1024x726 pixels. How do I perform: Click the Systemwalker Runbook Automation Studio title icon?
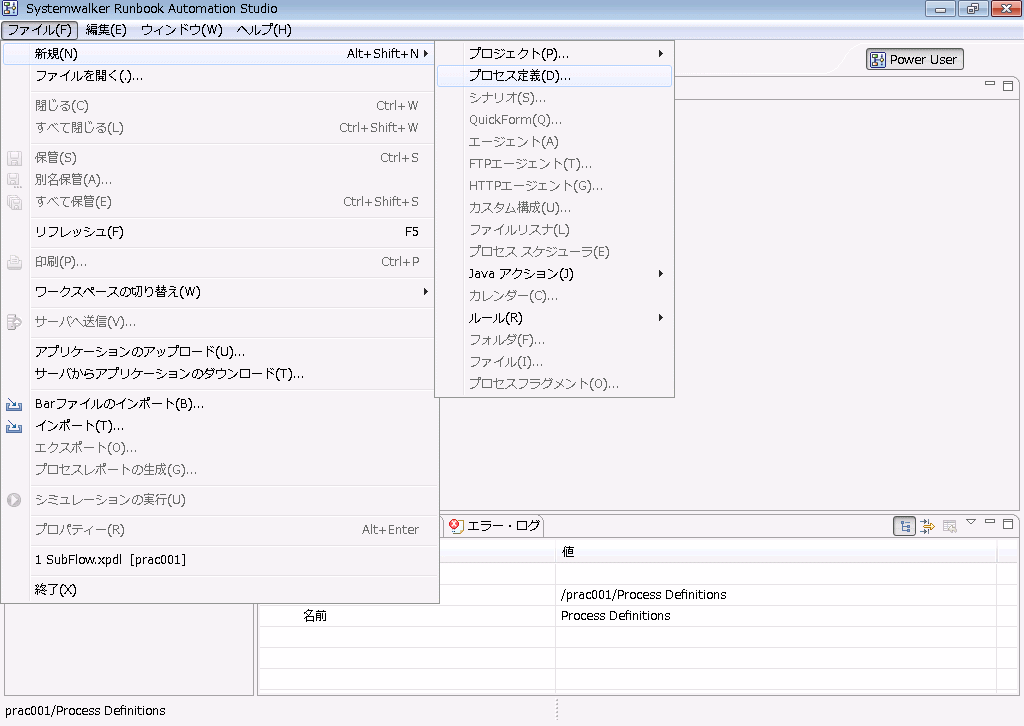click(10, 8)
